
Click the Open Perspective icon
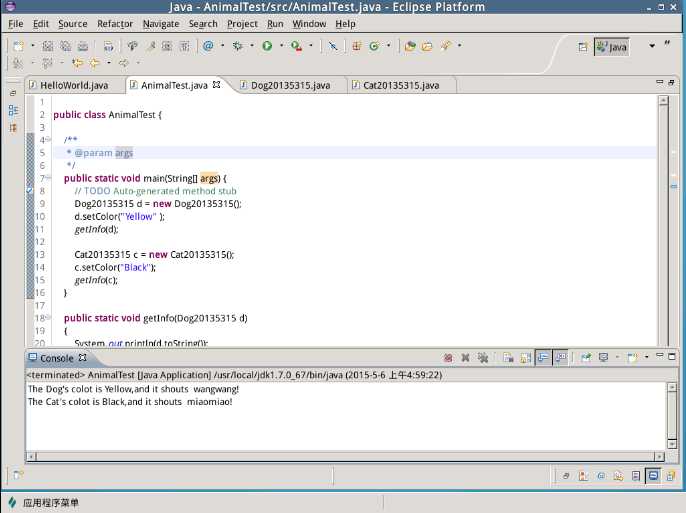[583, 47]
